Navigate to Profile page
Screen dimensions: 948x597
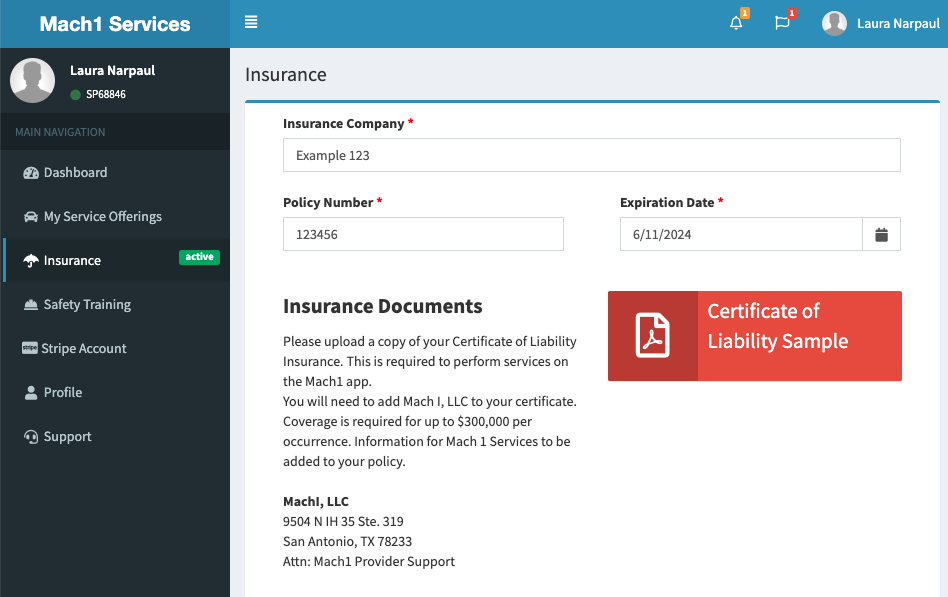[x=115, y=393]
